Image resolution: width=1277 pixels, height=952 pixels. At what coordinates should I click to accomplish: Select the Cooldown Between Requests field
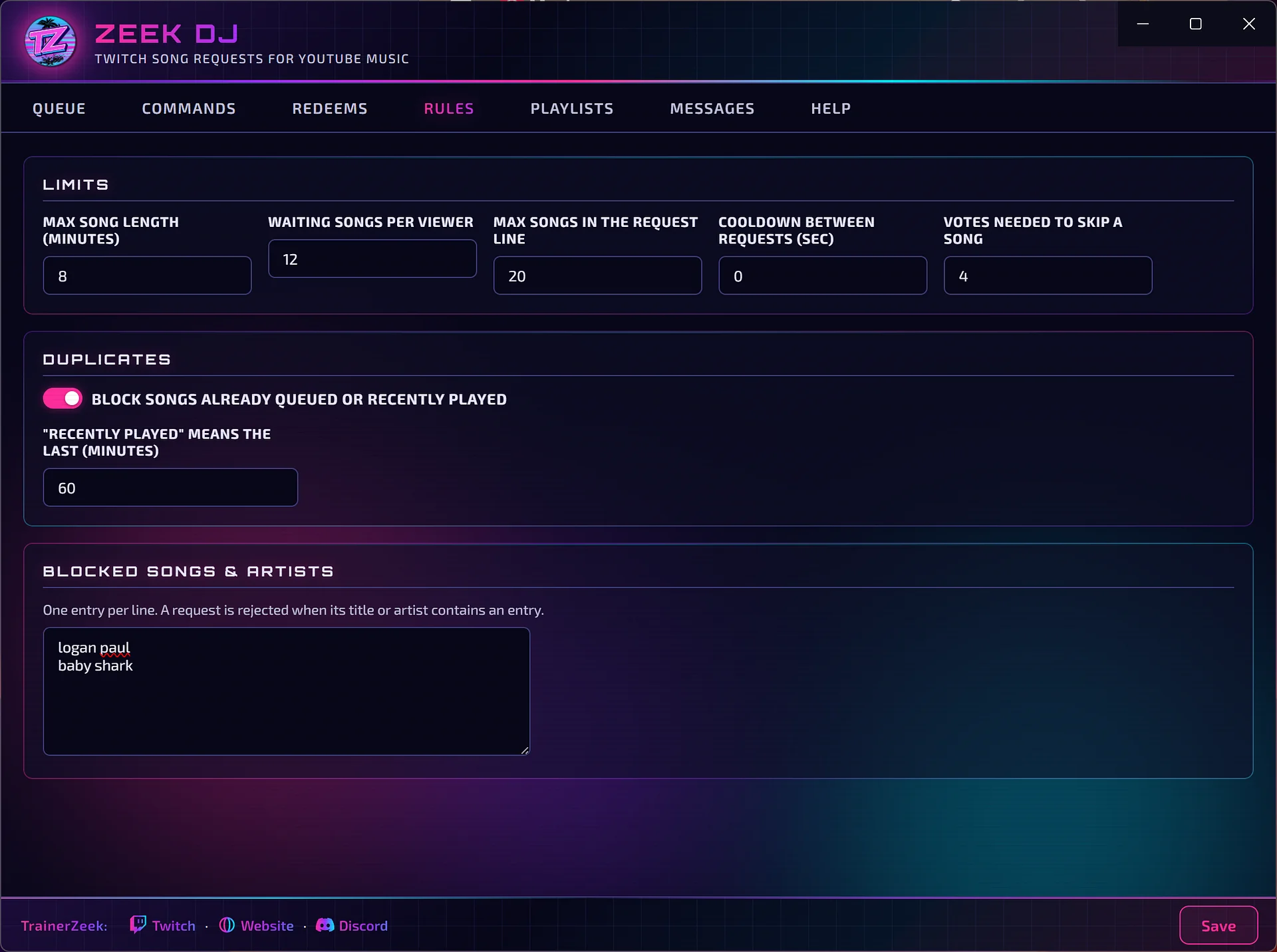coord(823,275)
